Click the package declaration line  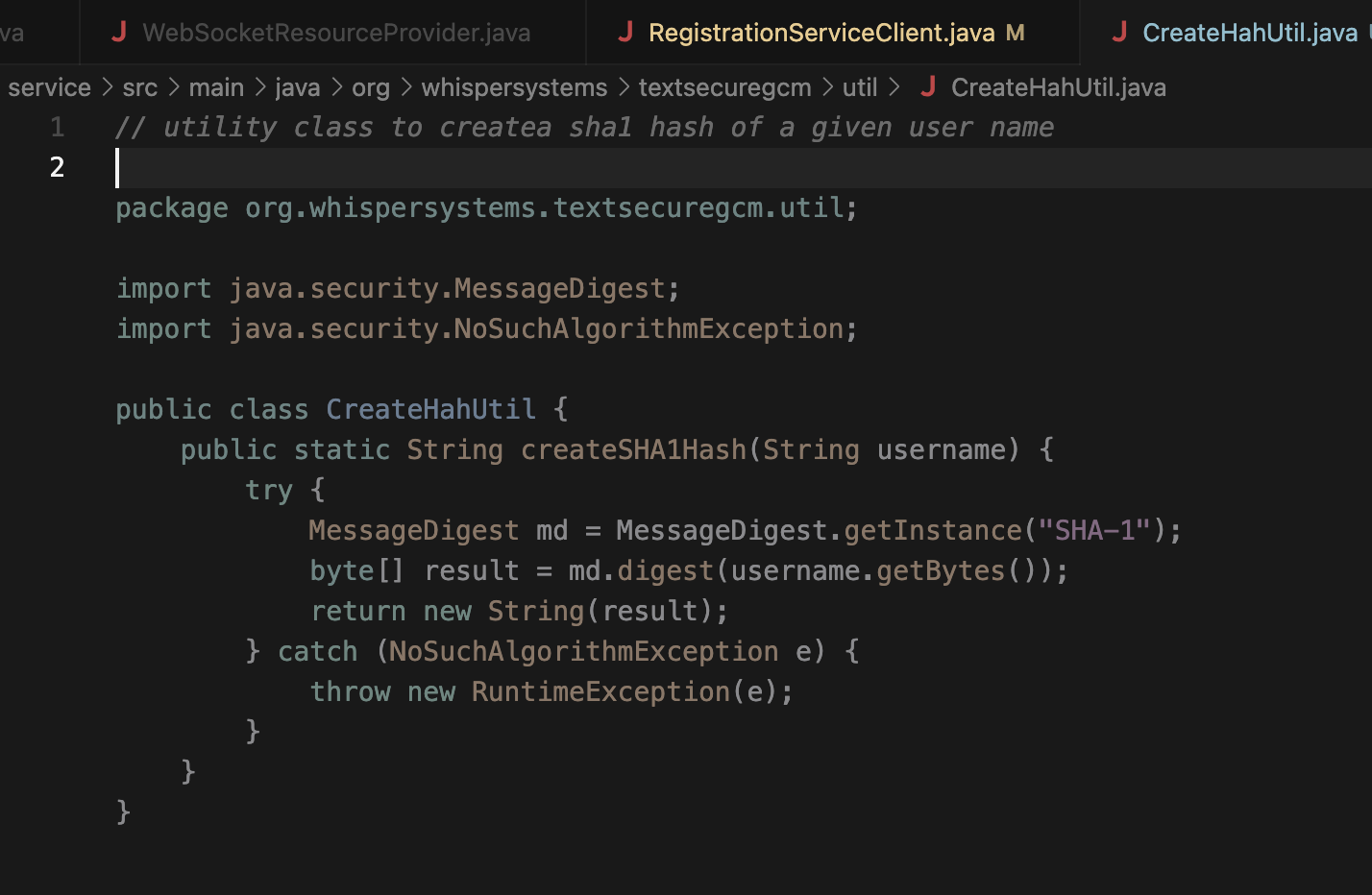pyautogui.click(x=486, y=207)
